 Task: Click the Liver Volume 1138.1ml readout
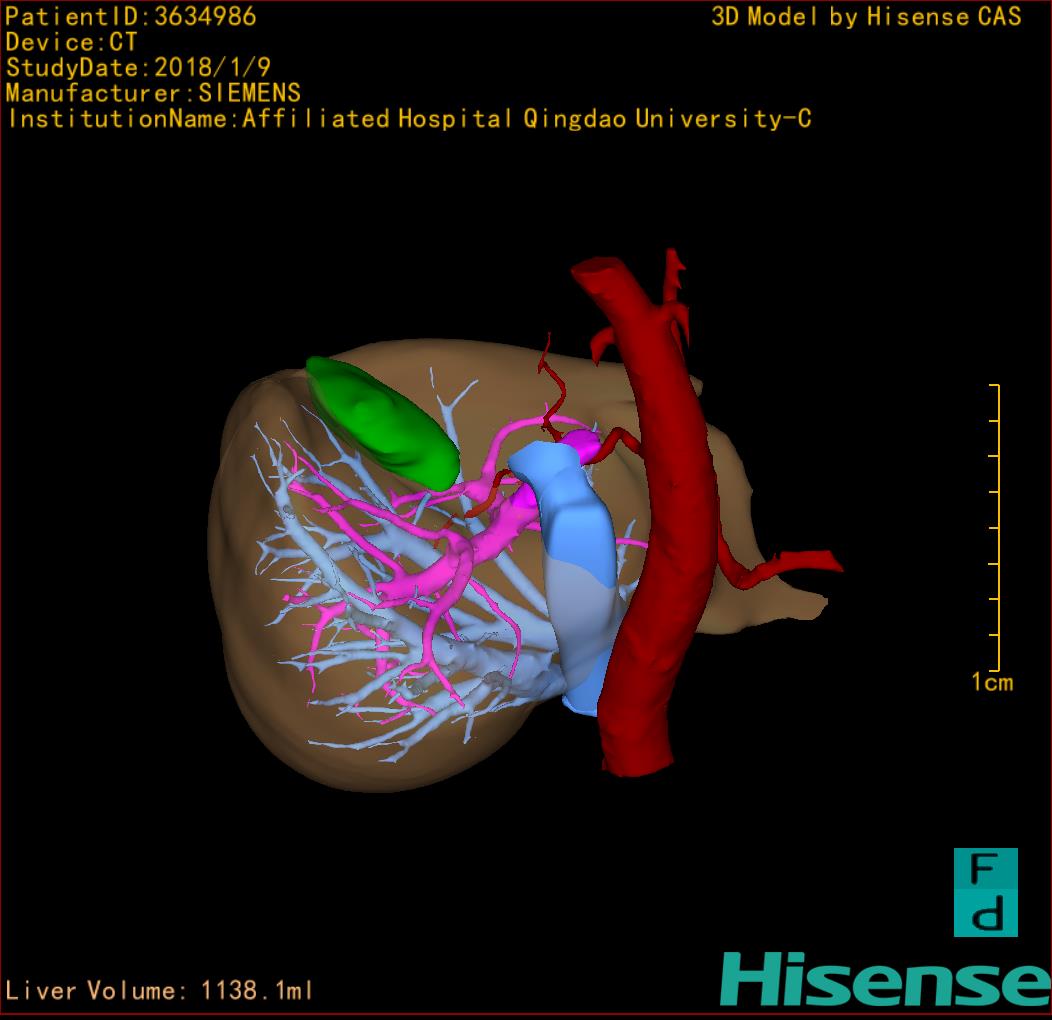pyautogui.click(x=160, y=991)
